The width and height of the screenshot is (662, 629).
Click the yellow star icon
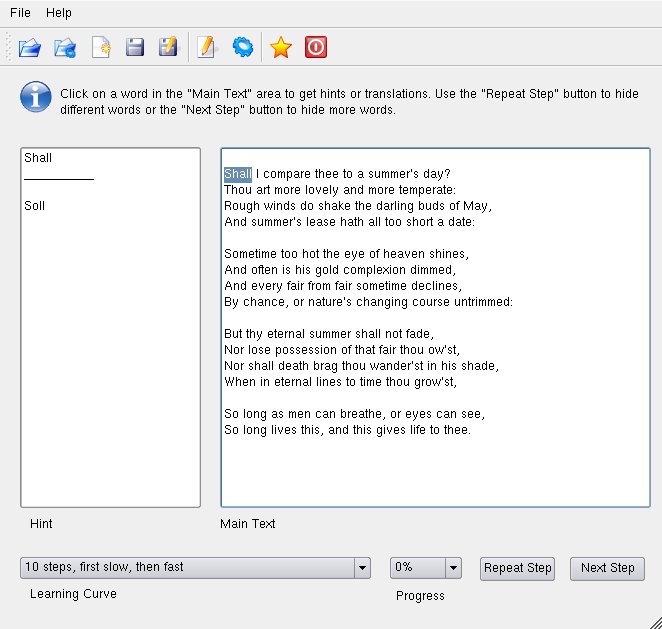click(281, 47)
